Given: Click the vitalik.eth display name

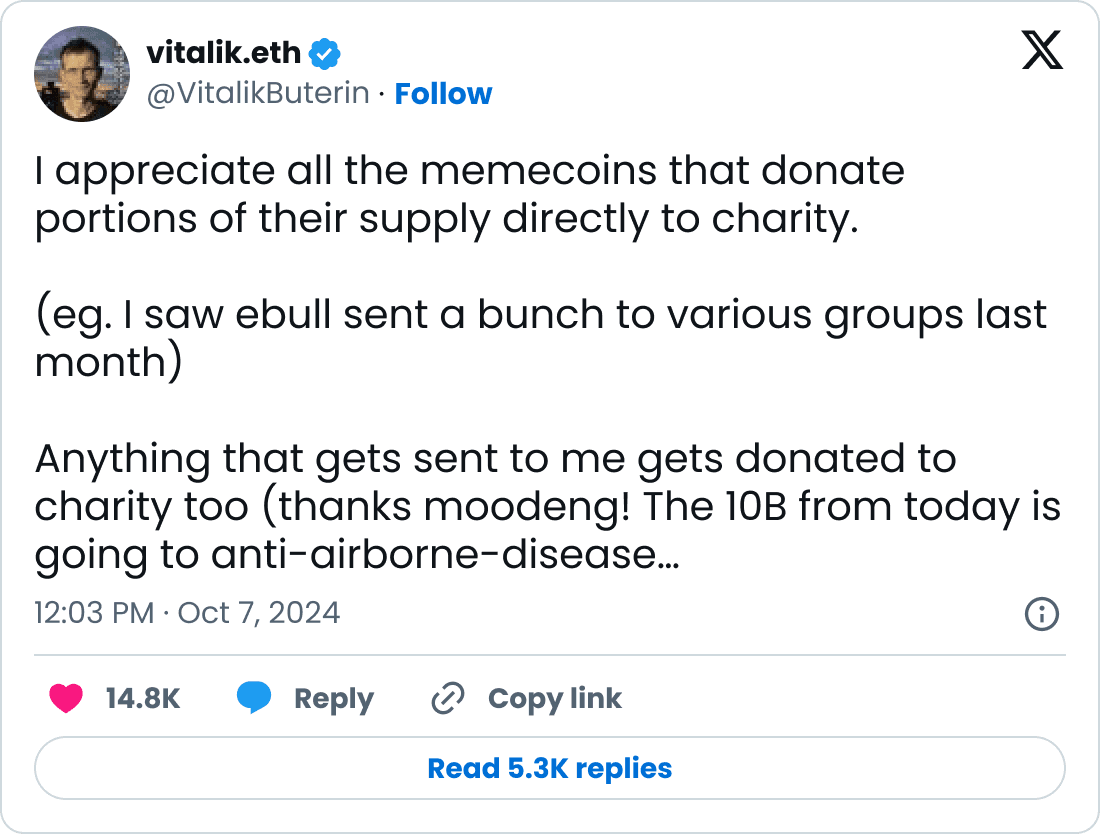Looking at the screenshot, I should coord(223,50).
